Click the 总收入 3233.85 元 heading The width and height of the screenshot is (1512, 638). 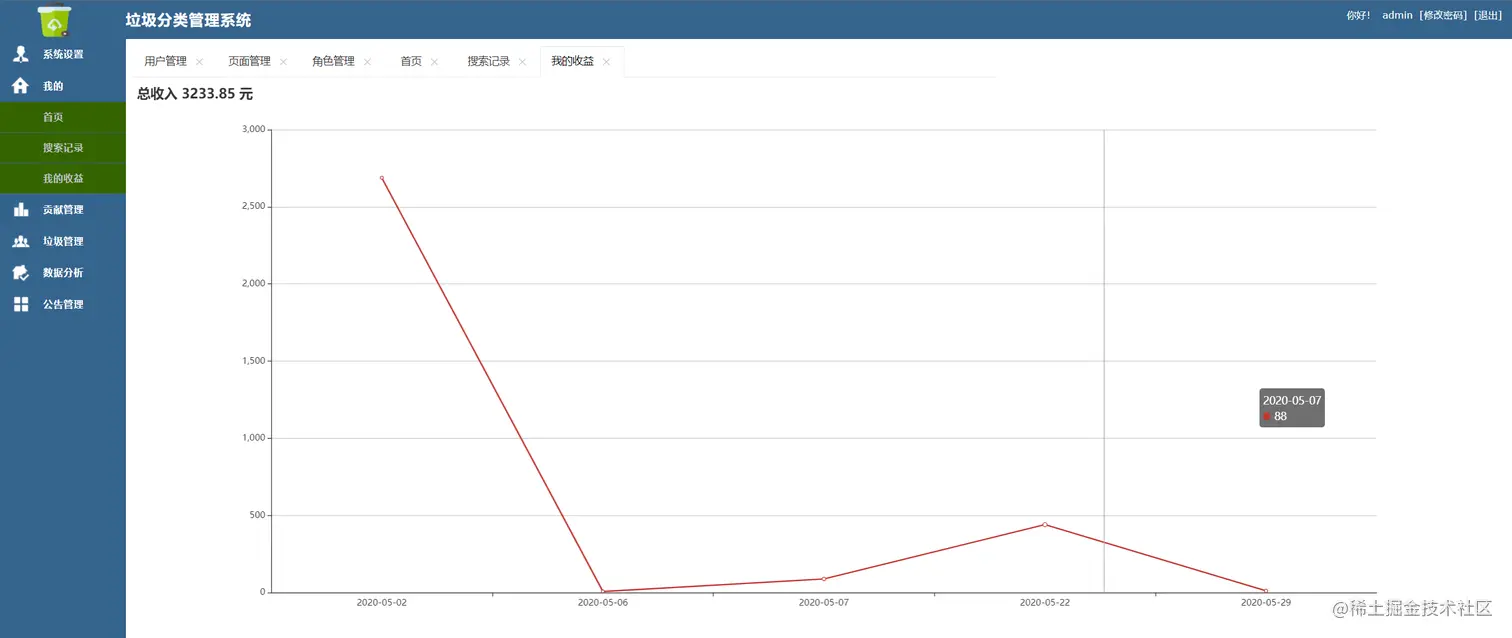pos(195,93)
